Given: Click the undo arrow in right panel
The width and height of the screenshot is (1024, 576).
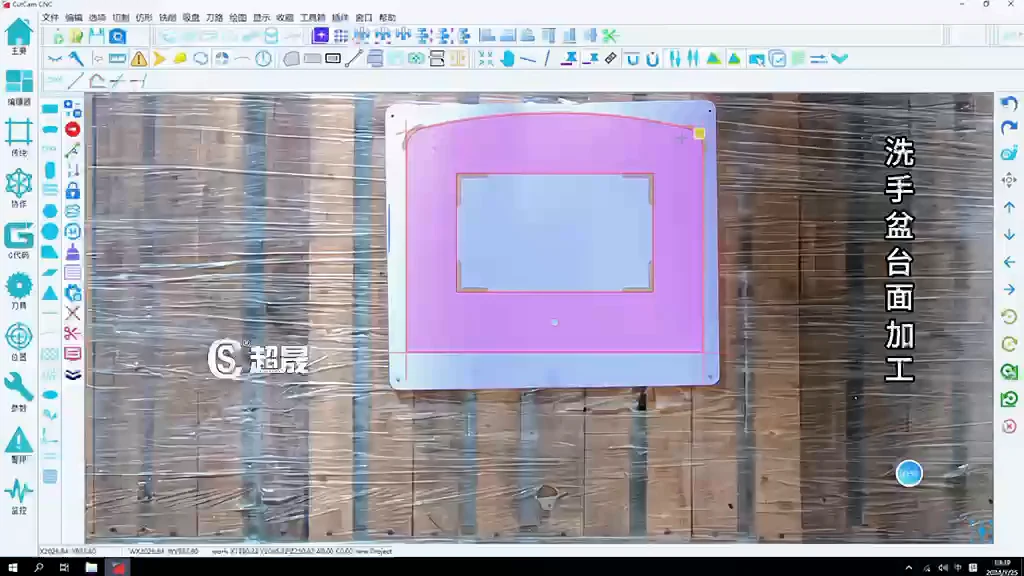Looking at the screenshot, I should (x=1009, y=104).
